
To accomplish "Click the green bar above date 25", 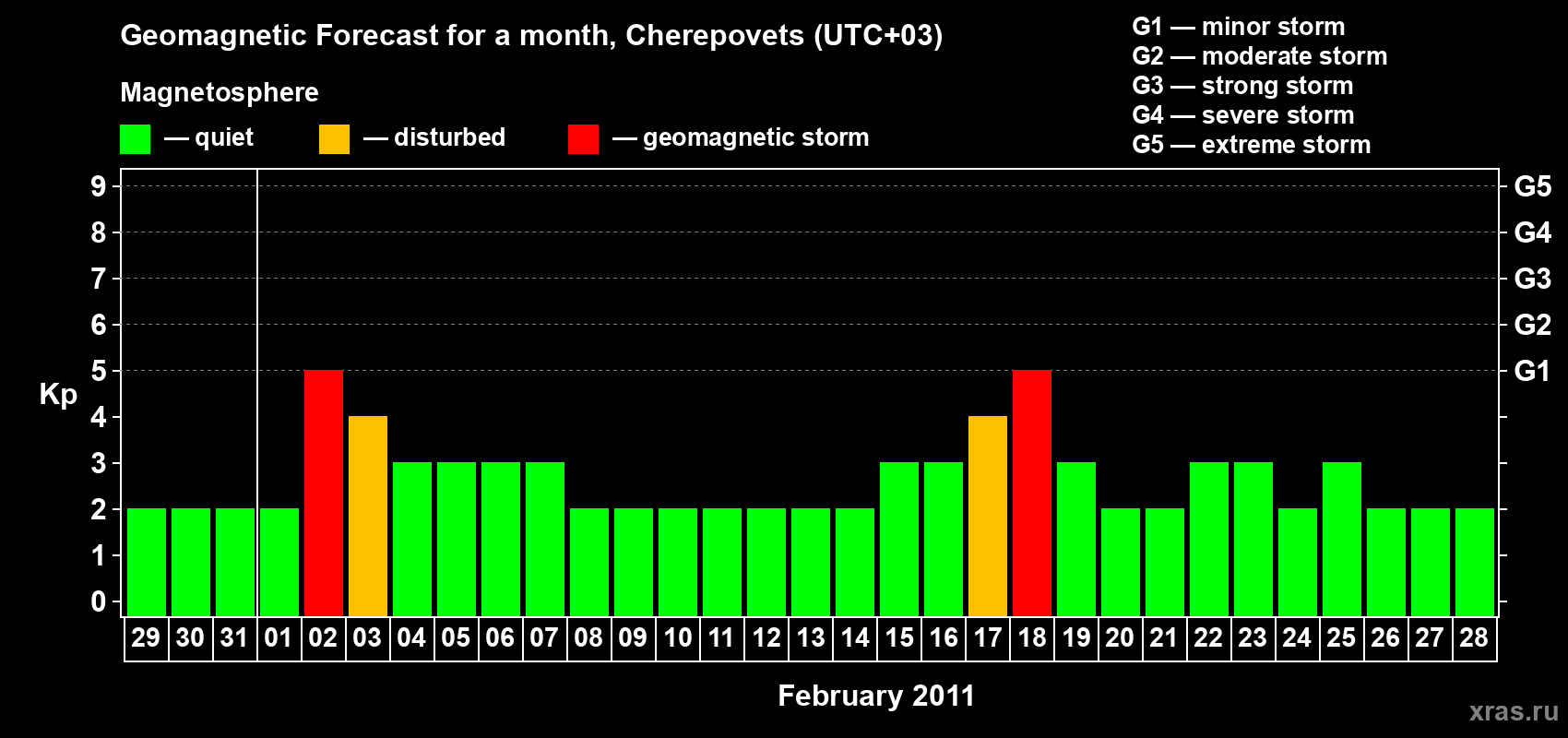I will (x=1342, y=540).
